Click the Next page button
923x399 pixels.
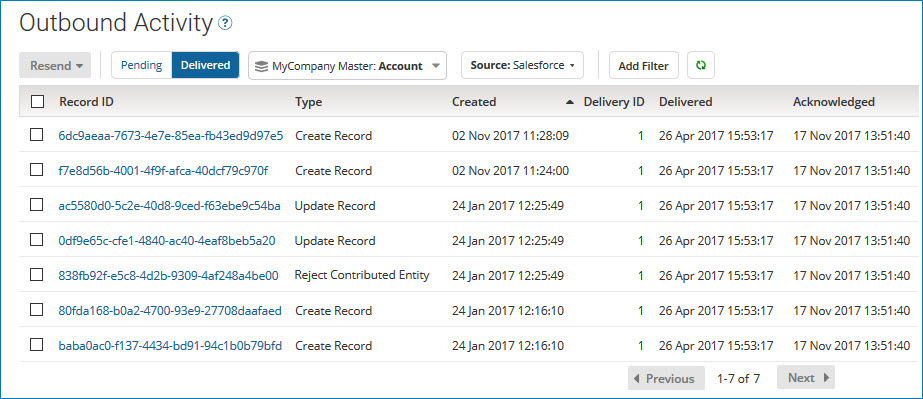point(806,377)
